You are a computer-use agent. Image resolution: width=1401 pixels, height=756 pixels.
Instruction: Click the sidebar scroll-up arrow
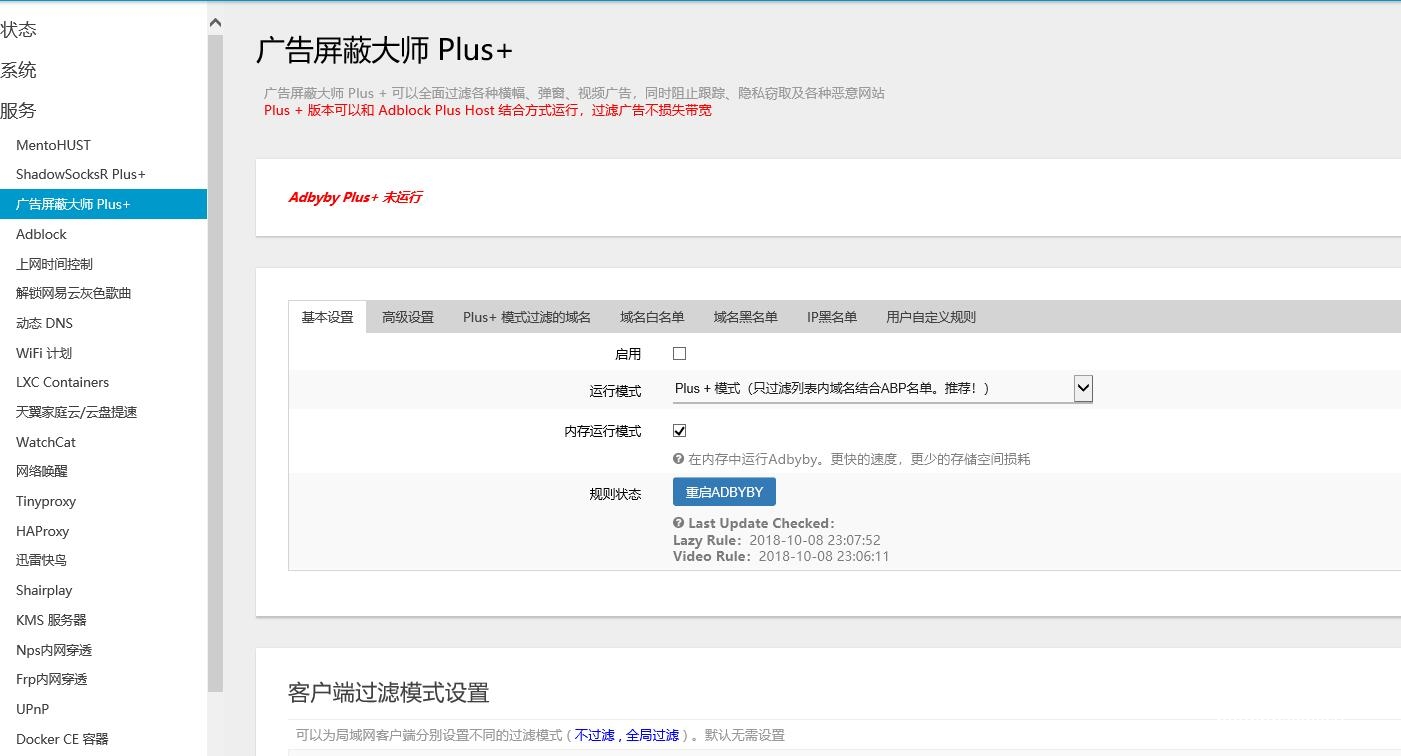(215, 23)
